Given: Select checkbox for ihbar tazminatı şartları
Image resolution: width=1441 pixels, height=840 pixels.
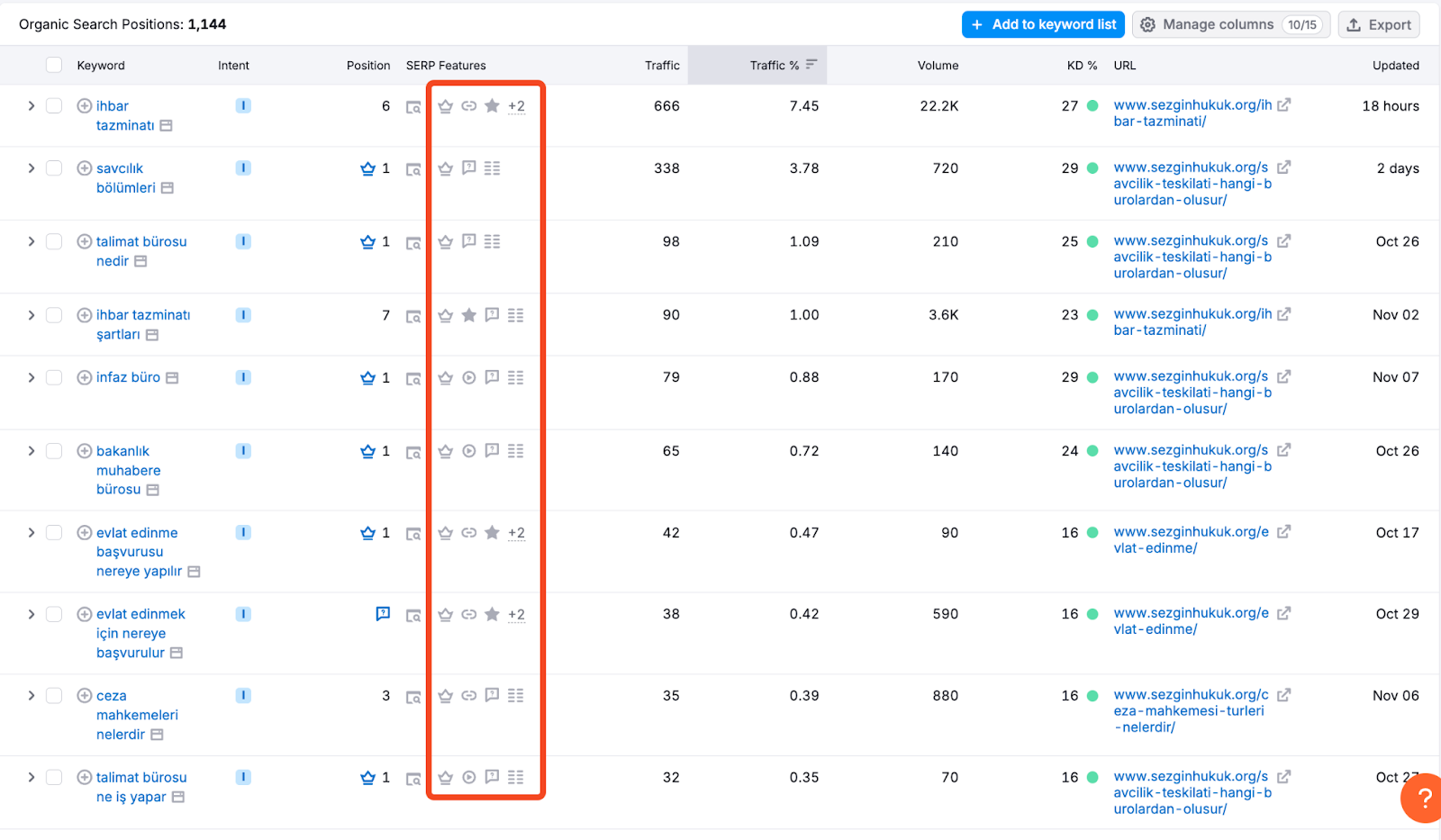Looking at the screenshot, I should click(x=54, y=315).
